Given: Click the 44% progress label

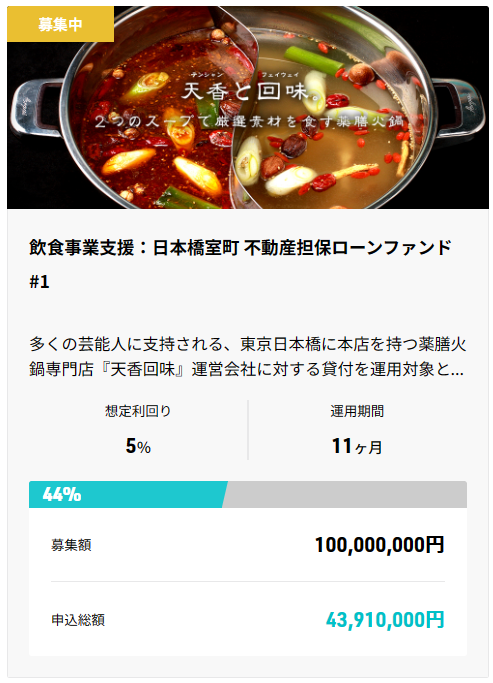Looking at the screenshot, I should point(62,494).
